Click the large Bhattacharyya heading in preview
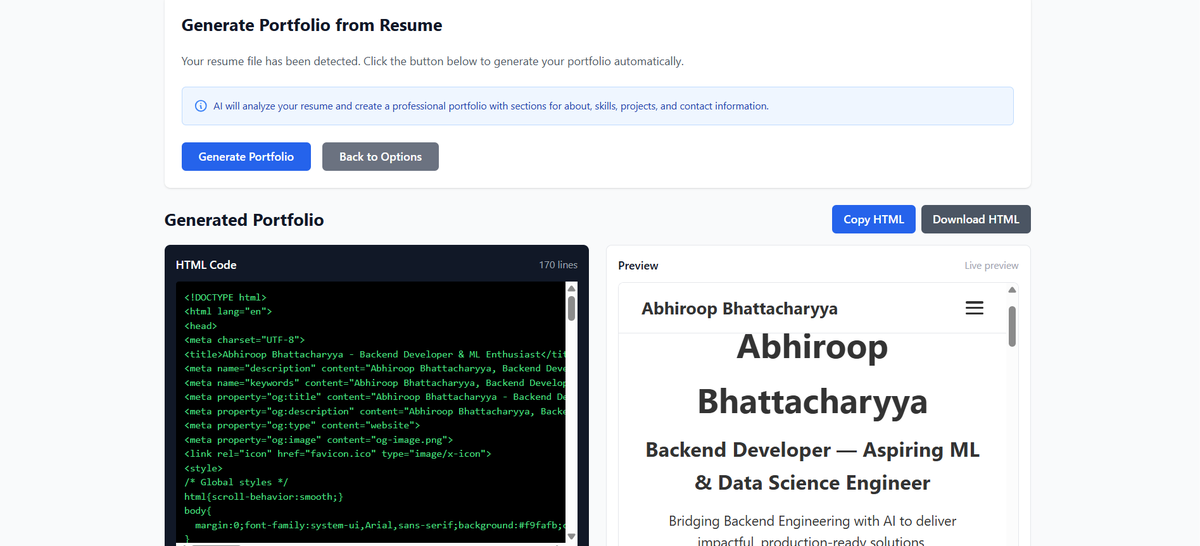The image size is (1200, 546). click(x=813, y=401)
